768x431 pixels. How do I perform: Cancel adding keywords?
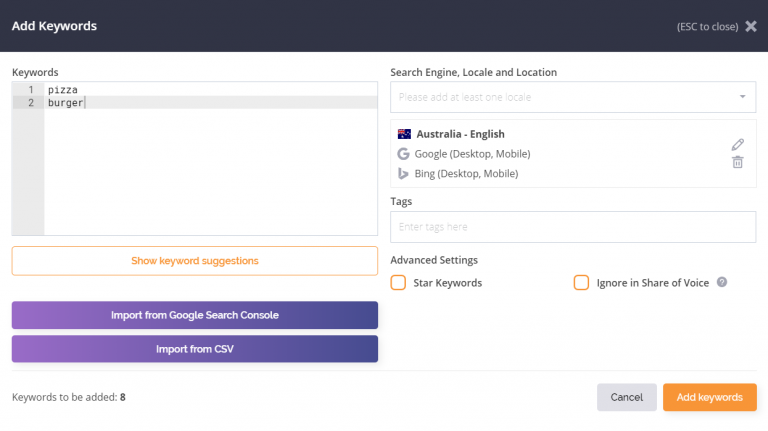tap(626, 397)
